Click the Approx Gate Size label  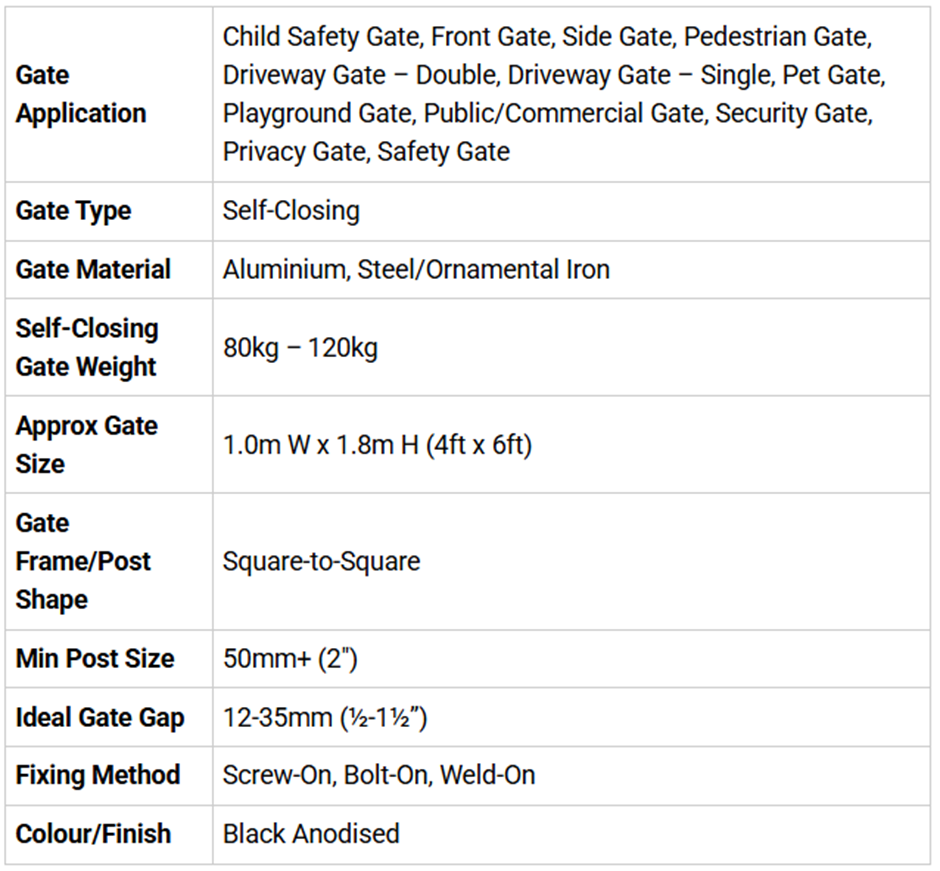(x=86, y=444)
